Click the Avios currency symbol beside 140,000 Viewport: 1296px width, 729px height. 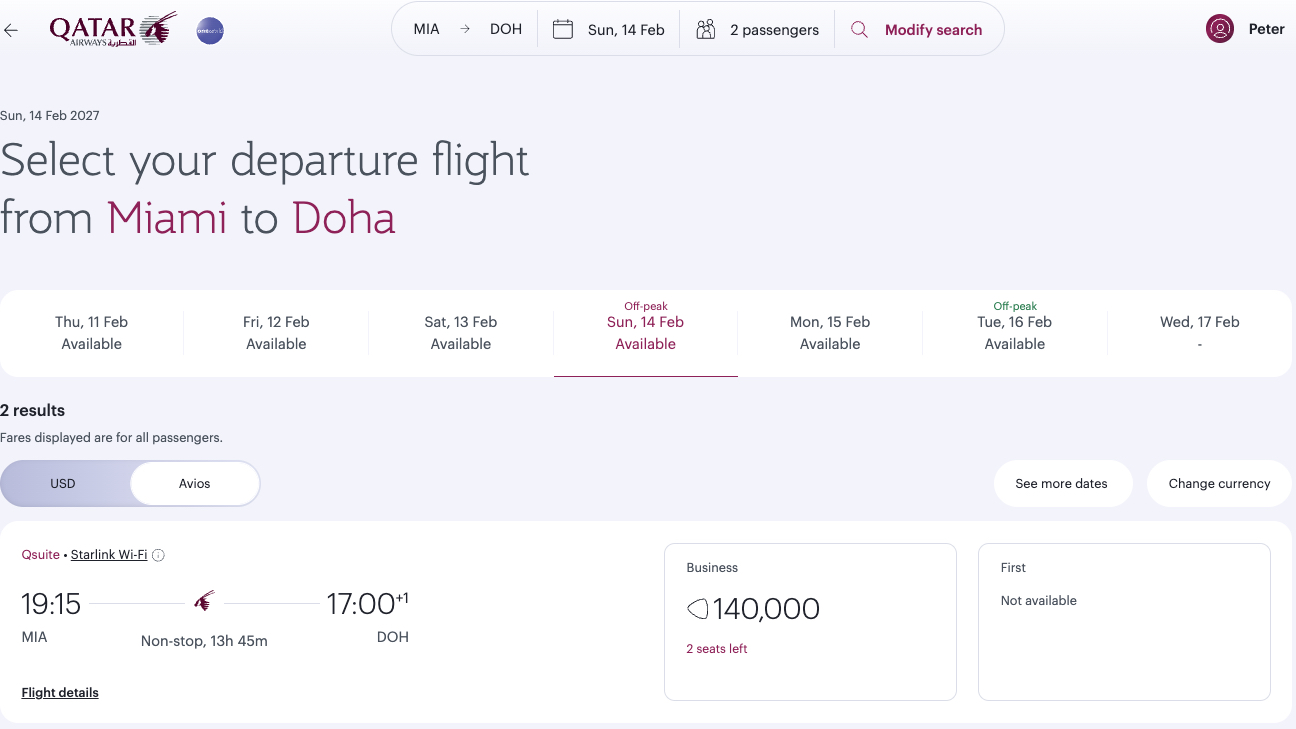point(698,609)
